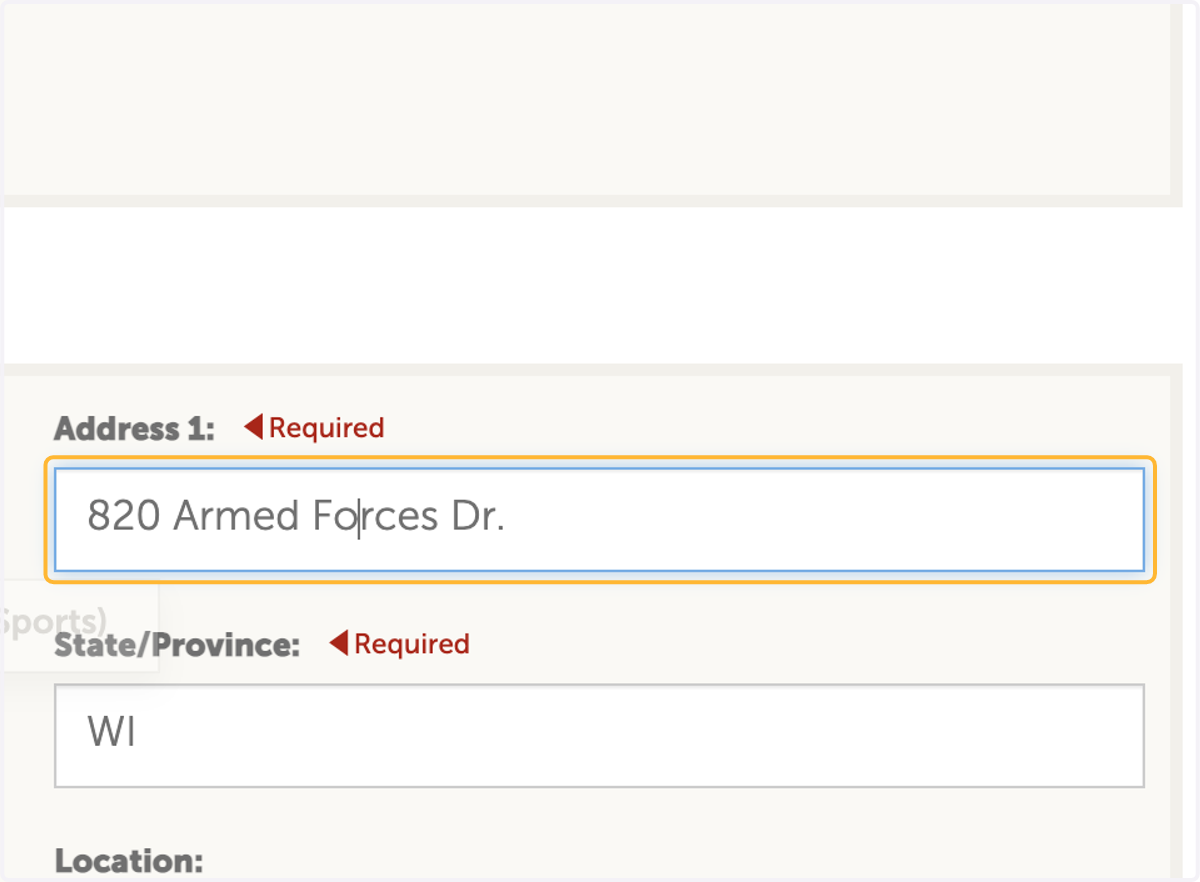Place cursor after "Dr." in address field
Viewport: 1200px width, 882px height.
point(507,517)
